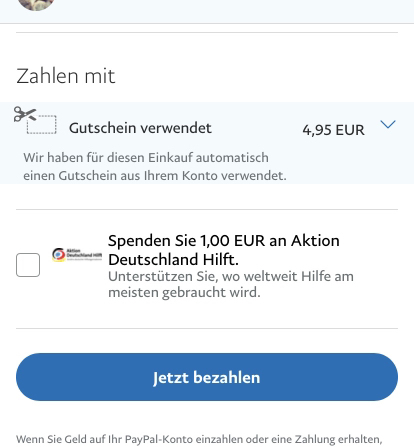This screenshot has height=447, width=414.
Task: Click the circular emblem in the charity logo
Action: click(x=59, y=255)
